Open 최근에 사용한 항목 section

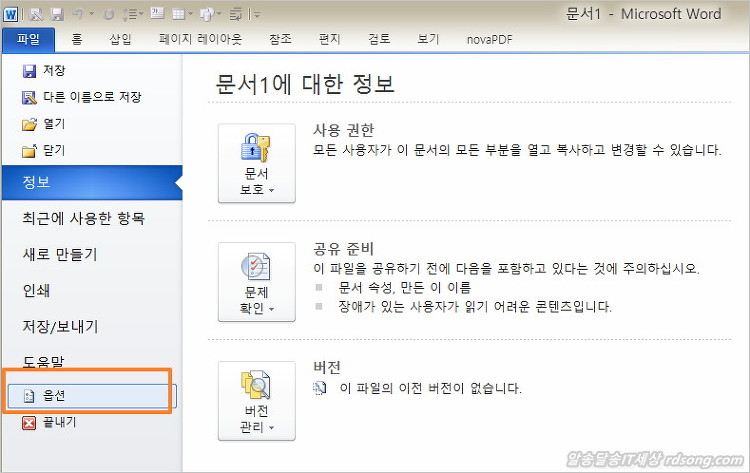click(84, 219)
